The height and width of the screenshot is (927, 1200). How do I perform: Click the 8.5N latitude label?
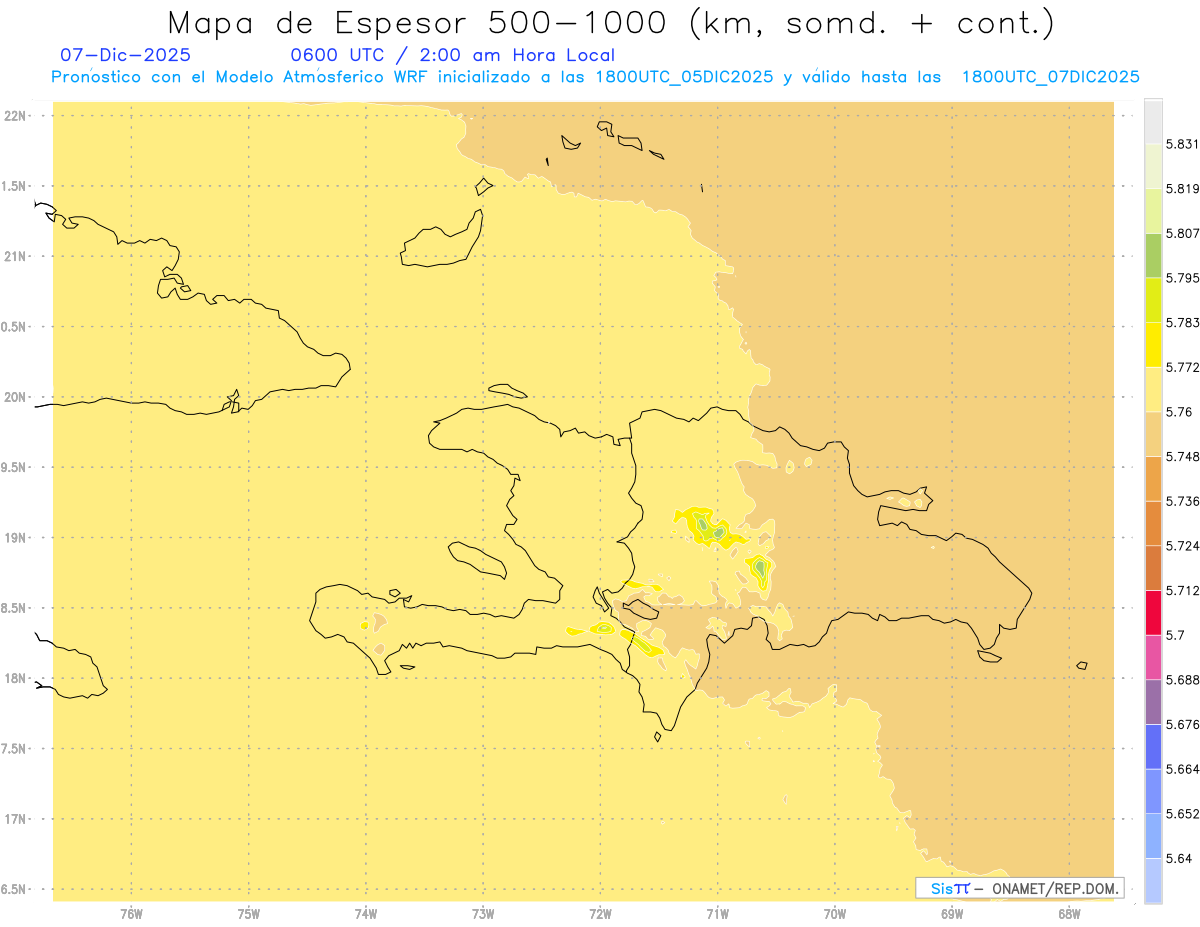(15, 608)
